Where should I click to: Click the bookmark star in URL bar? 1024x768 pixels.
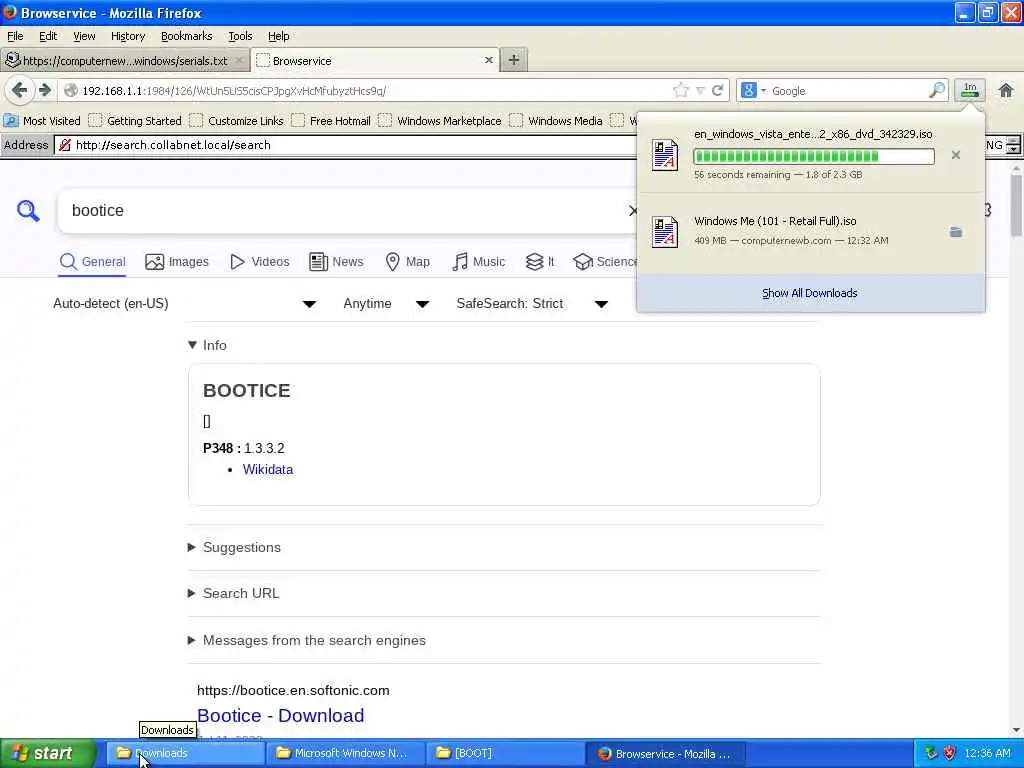[680, 90]
